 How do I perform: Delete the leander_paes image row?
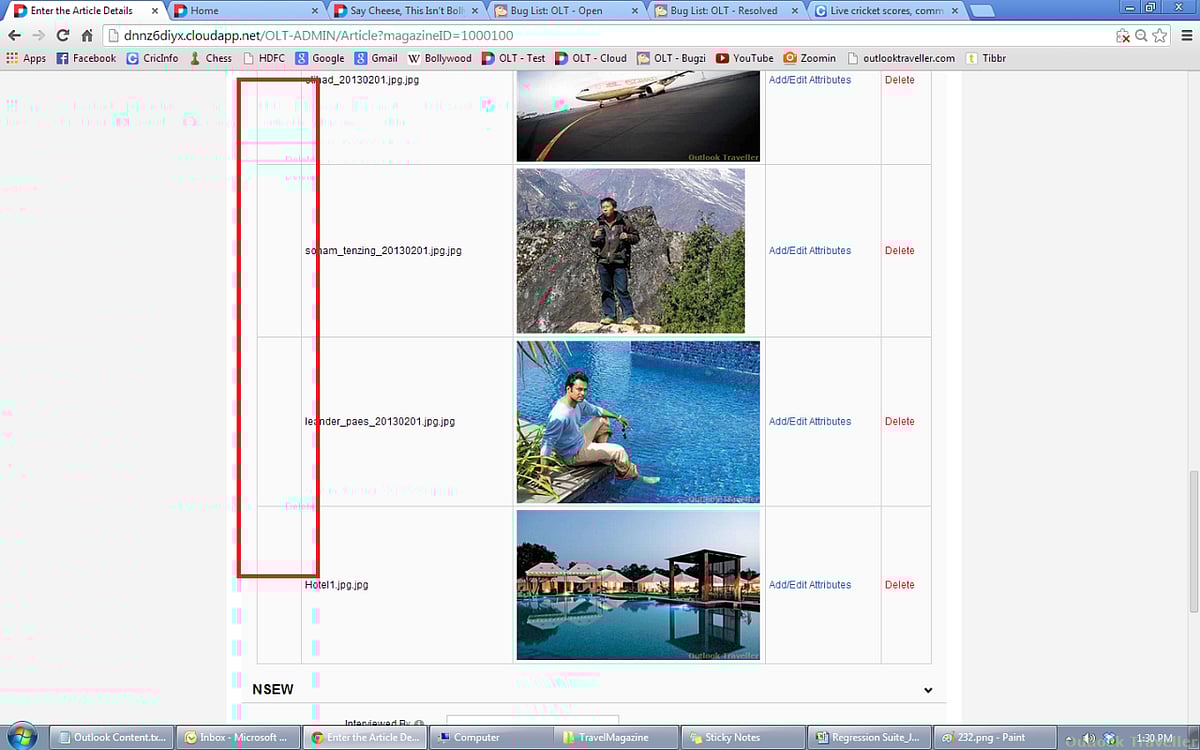tap(899, 422)
